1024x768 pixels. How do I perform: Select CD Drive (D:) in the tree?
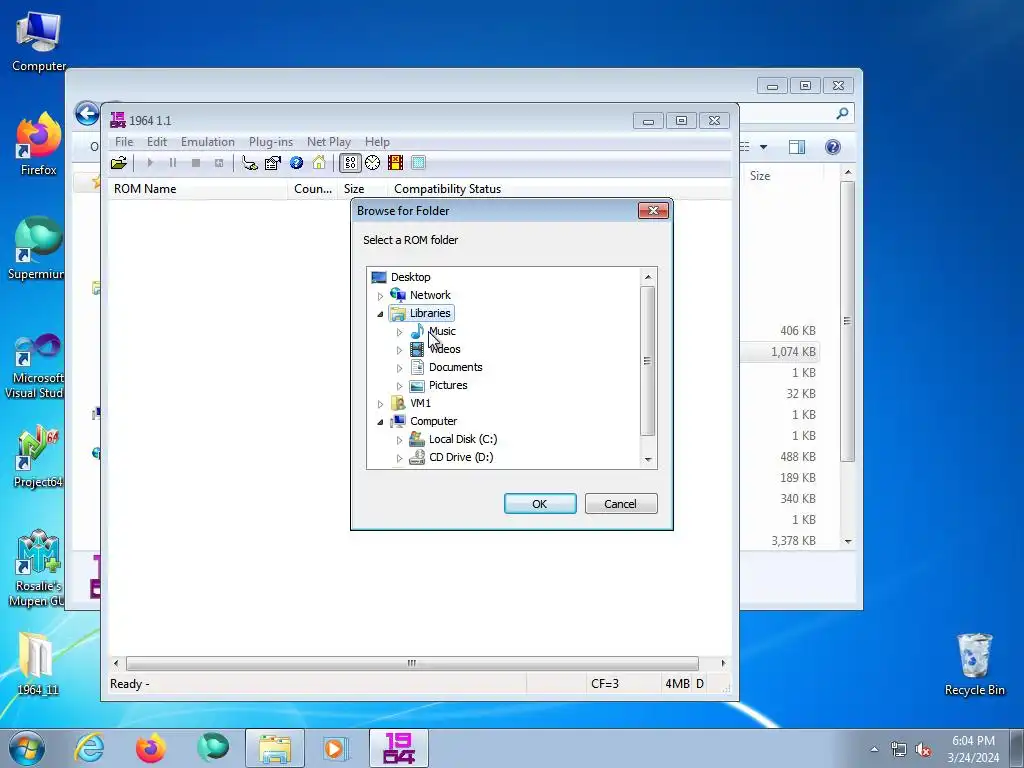click(x=460, y=457)
